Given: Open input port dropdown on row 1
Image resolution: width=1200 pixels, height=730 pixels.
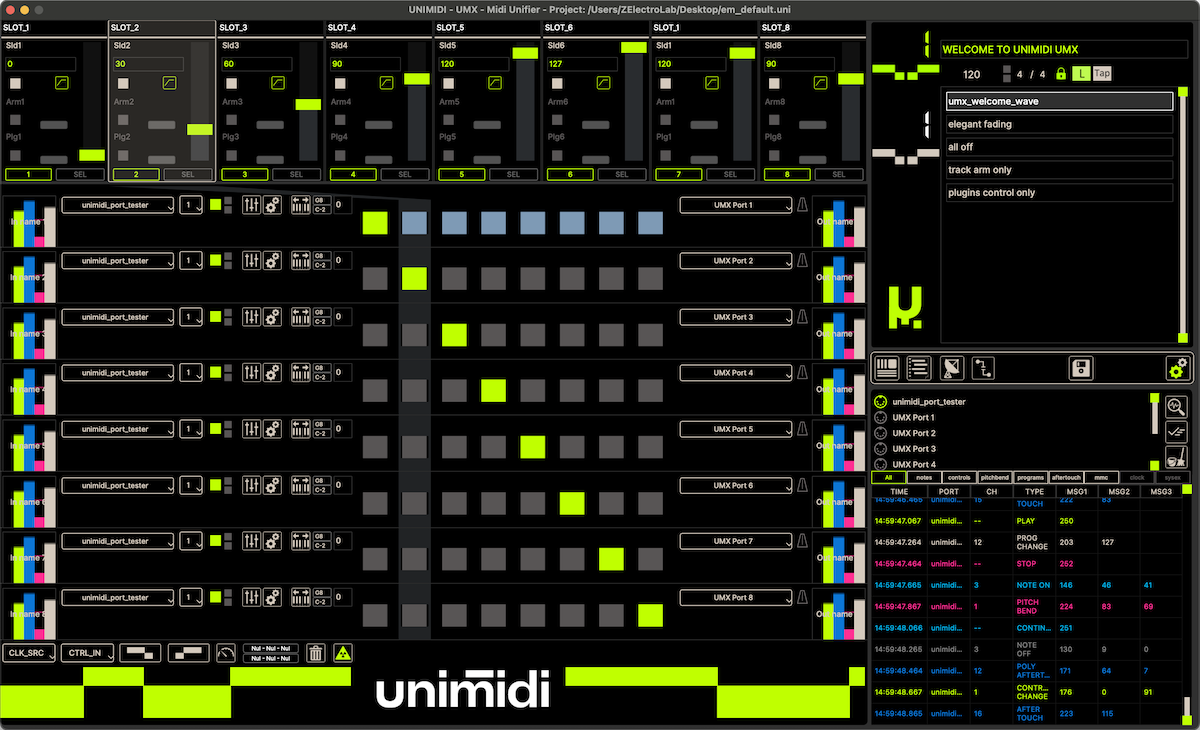Looking at the screenshot, I should (x=117, y=205).
